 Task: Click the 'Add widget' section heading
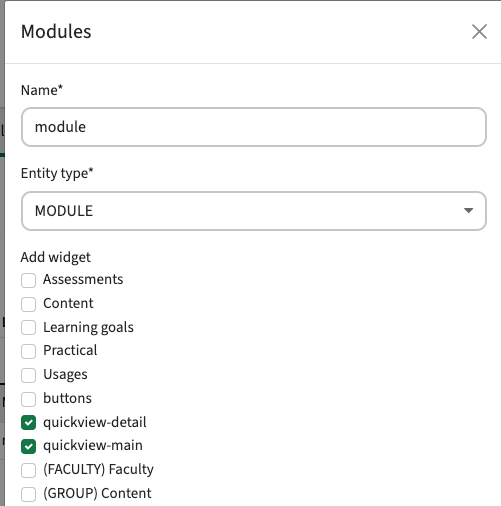(56, 257)
